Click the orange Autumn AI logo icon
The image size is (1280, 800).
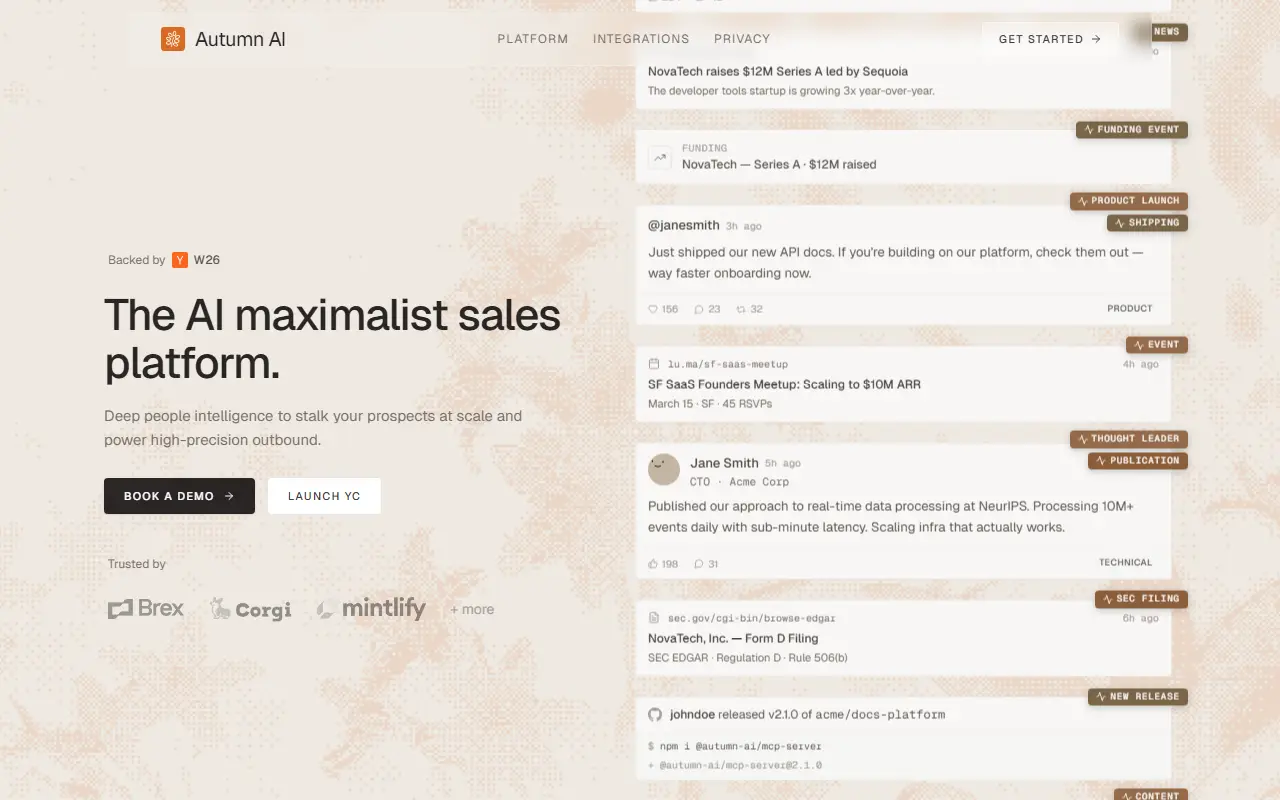pyautogui.click(x=173, y=39)
